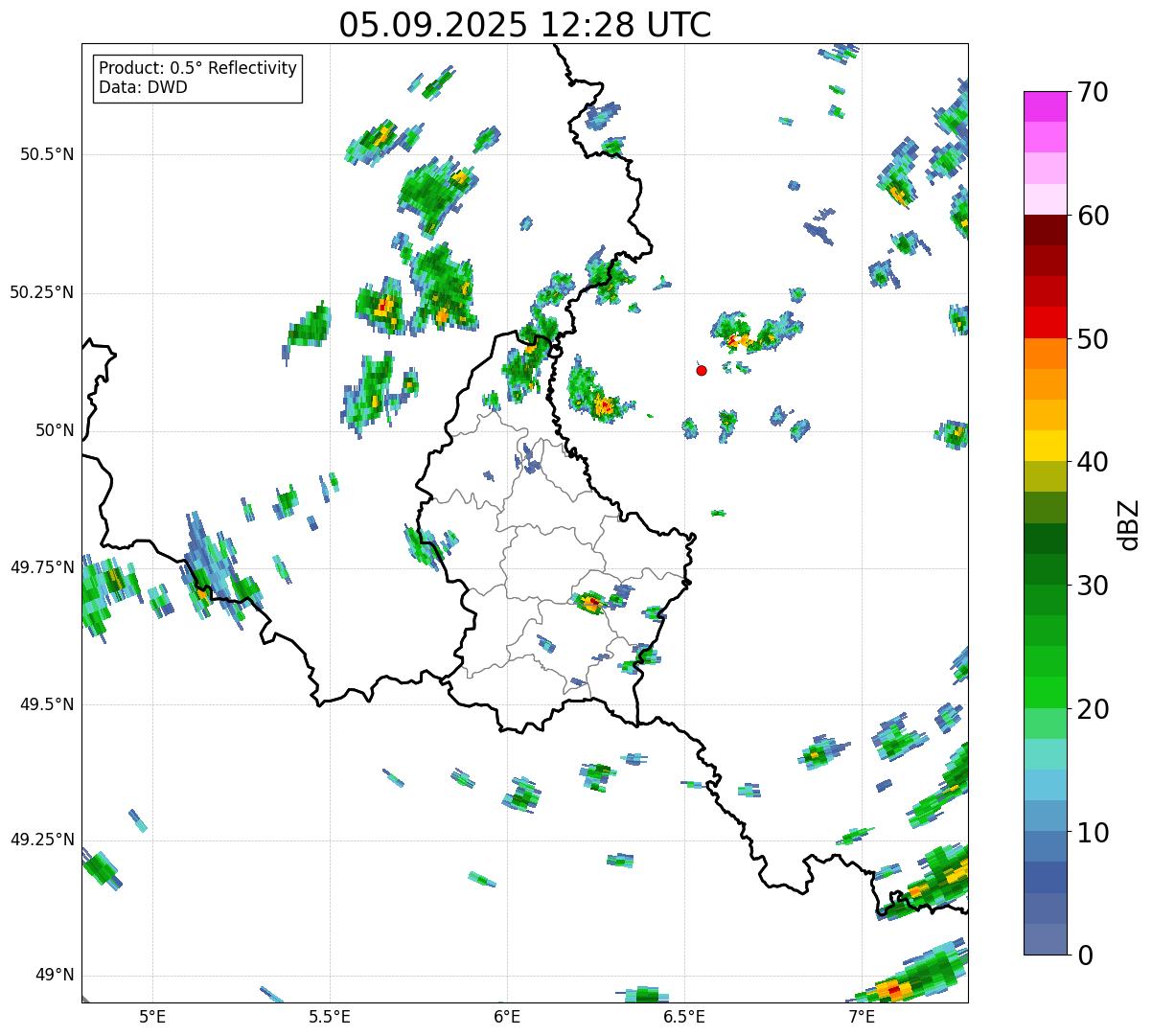This screenshot has height=1036, width=1152.
Task: Click the 'dBZ' colorbar axis label
Action: pyautogui.click(x=1129, y=523)
